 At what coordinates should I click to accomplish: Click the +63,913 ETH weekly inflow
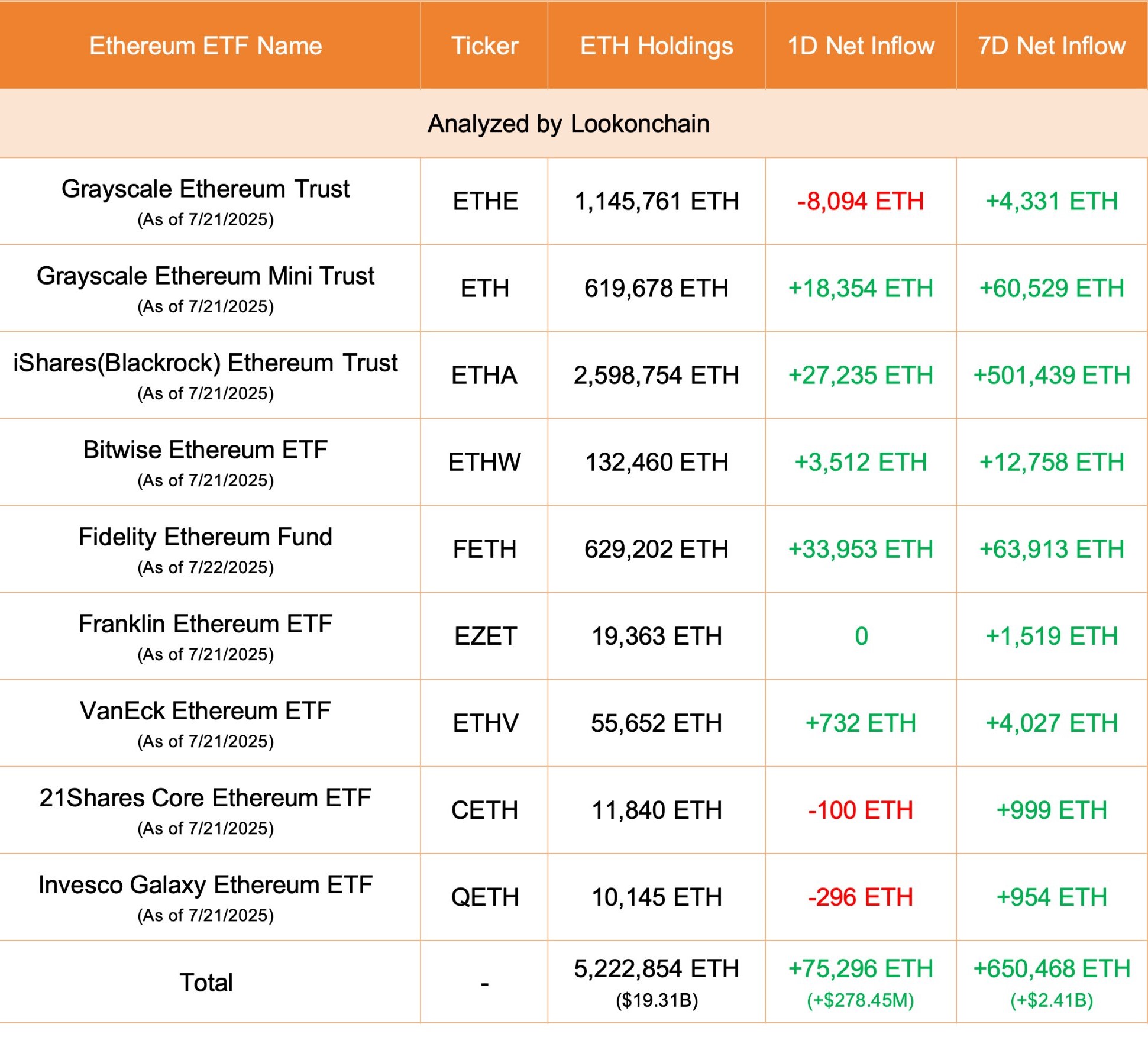tap(1052, 550)
